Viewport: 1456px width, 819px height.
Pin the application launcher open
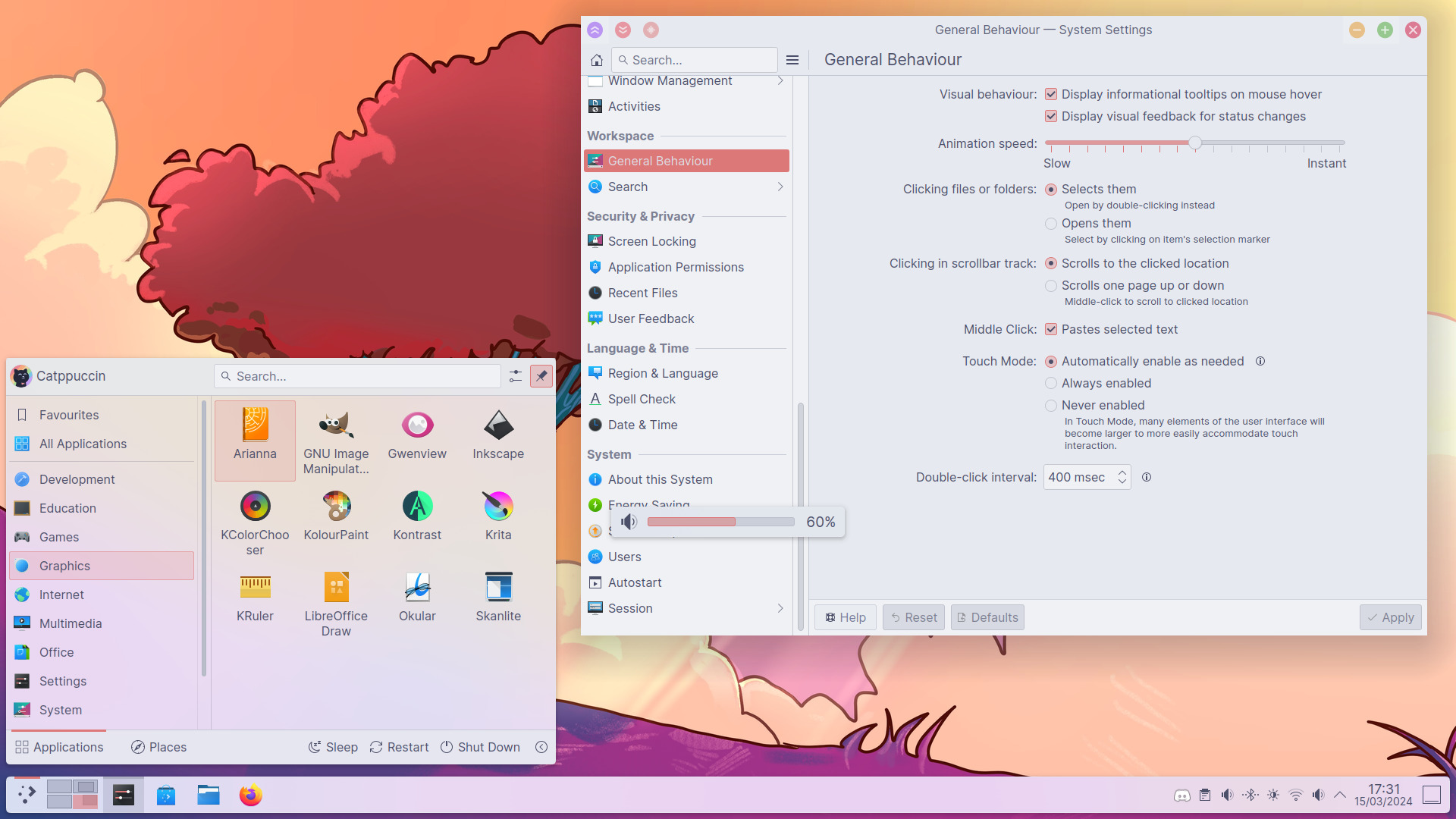click(x=541, y=376)
